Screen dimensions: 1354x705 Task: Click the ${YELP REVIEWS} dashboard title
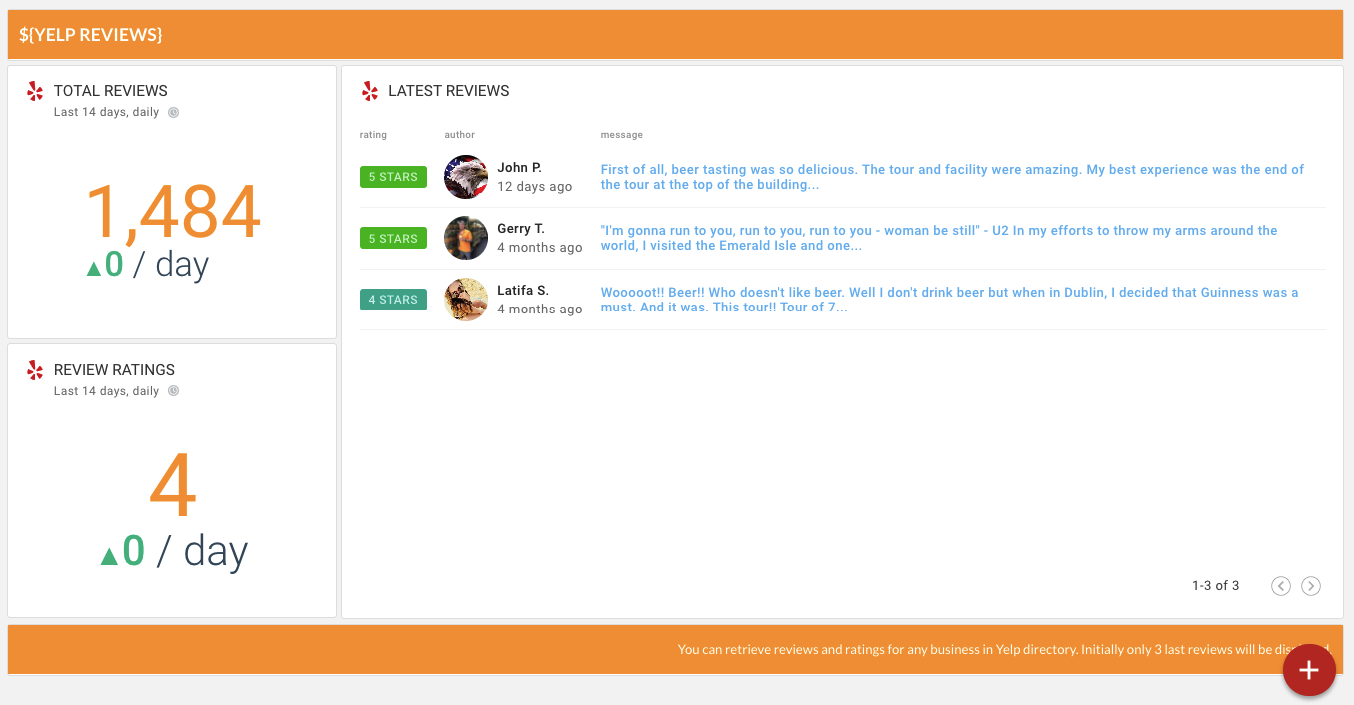(91, 35)
